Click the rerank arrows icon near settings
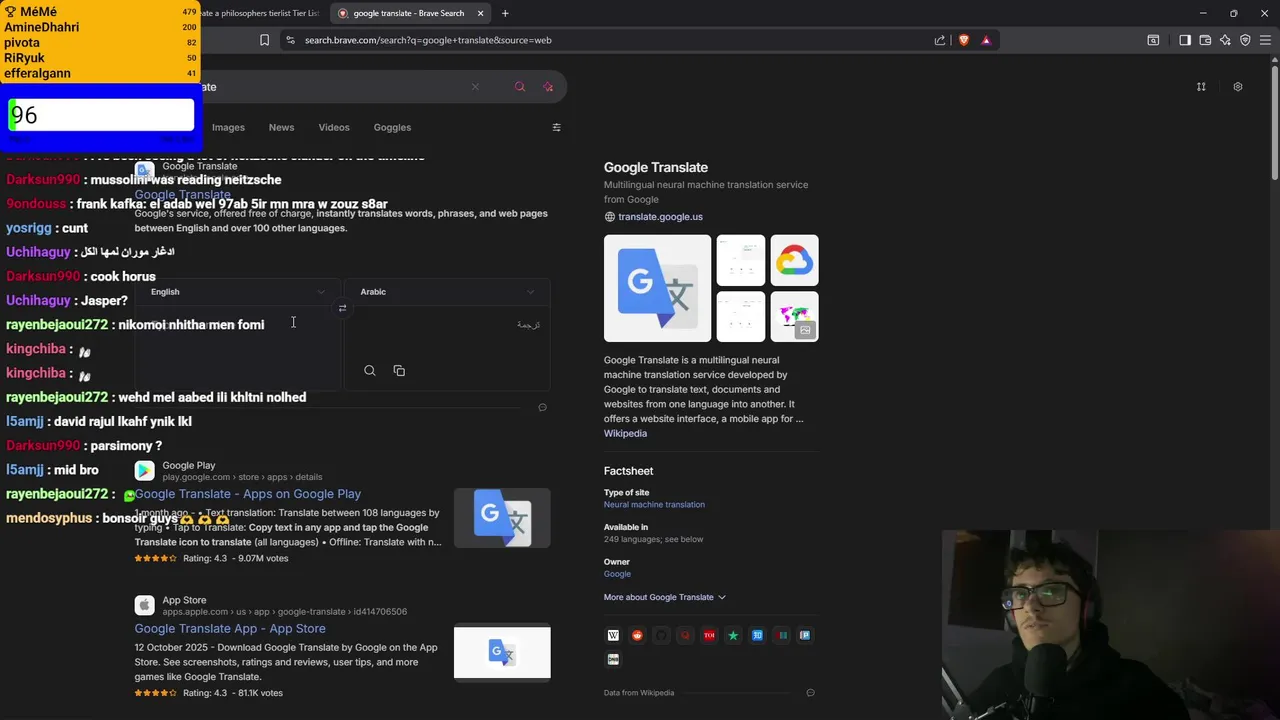Image resolution: width=1280 pixels, height=720 pixels. (x=1201, y=87)
